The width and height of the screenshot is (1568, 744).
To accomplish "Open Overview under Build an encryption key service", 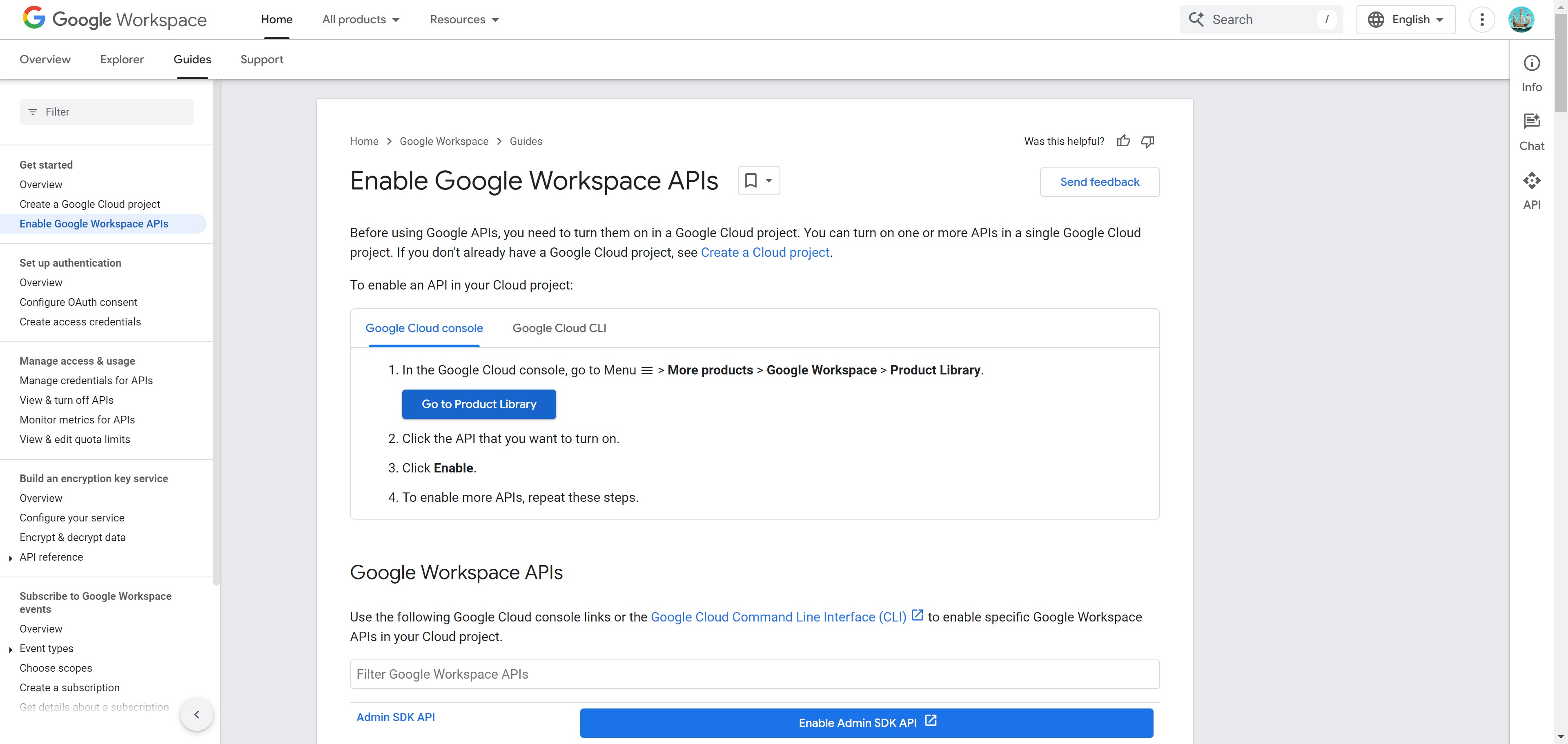I will point(41,498).
